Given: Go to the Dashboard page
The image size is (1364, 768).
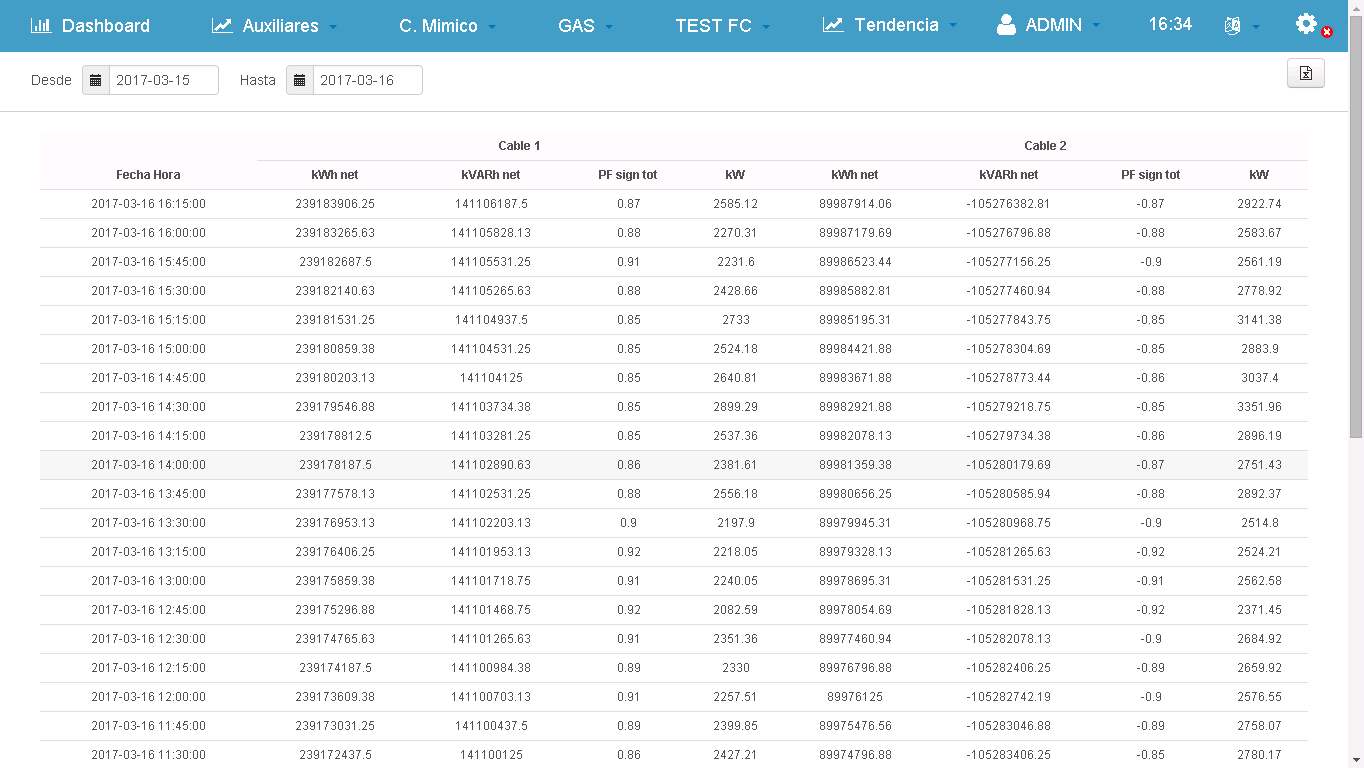Looking at the screenshot, I should 103,25.
